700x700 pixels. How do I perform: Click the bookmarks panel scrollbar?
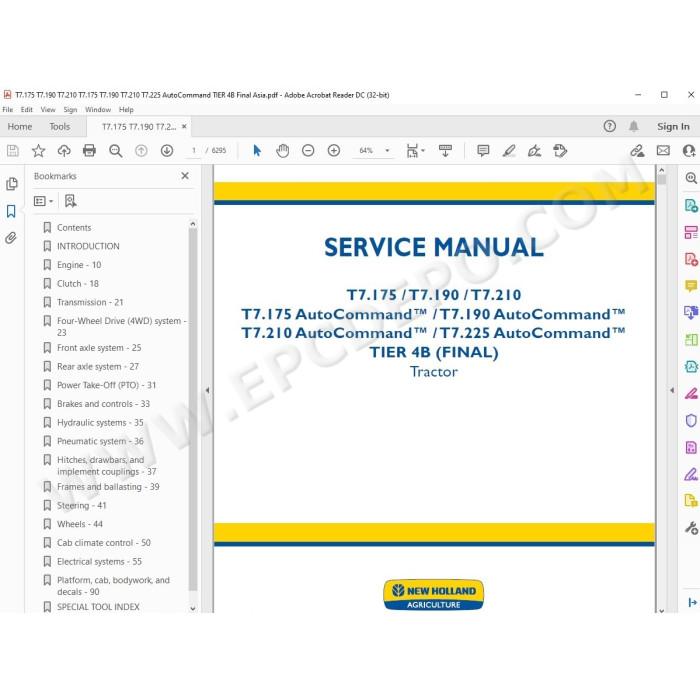pos(193,410)
